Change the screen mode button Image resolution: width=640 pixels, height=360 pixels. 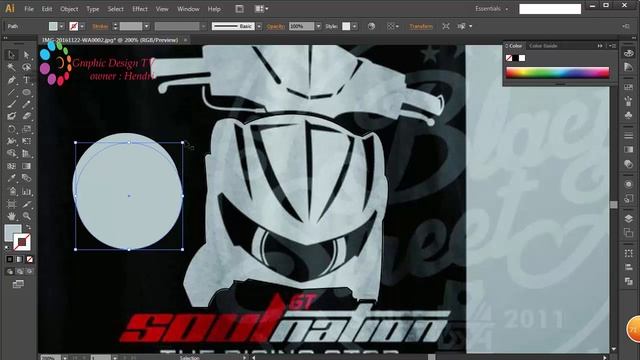18,284
